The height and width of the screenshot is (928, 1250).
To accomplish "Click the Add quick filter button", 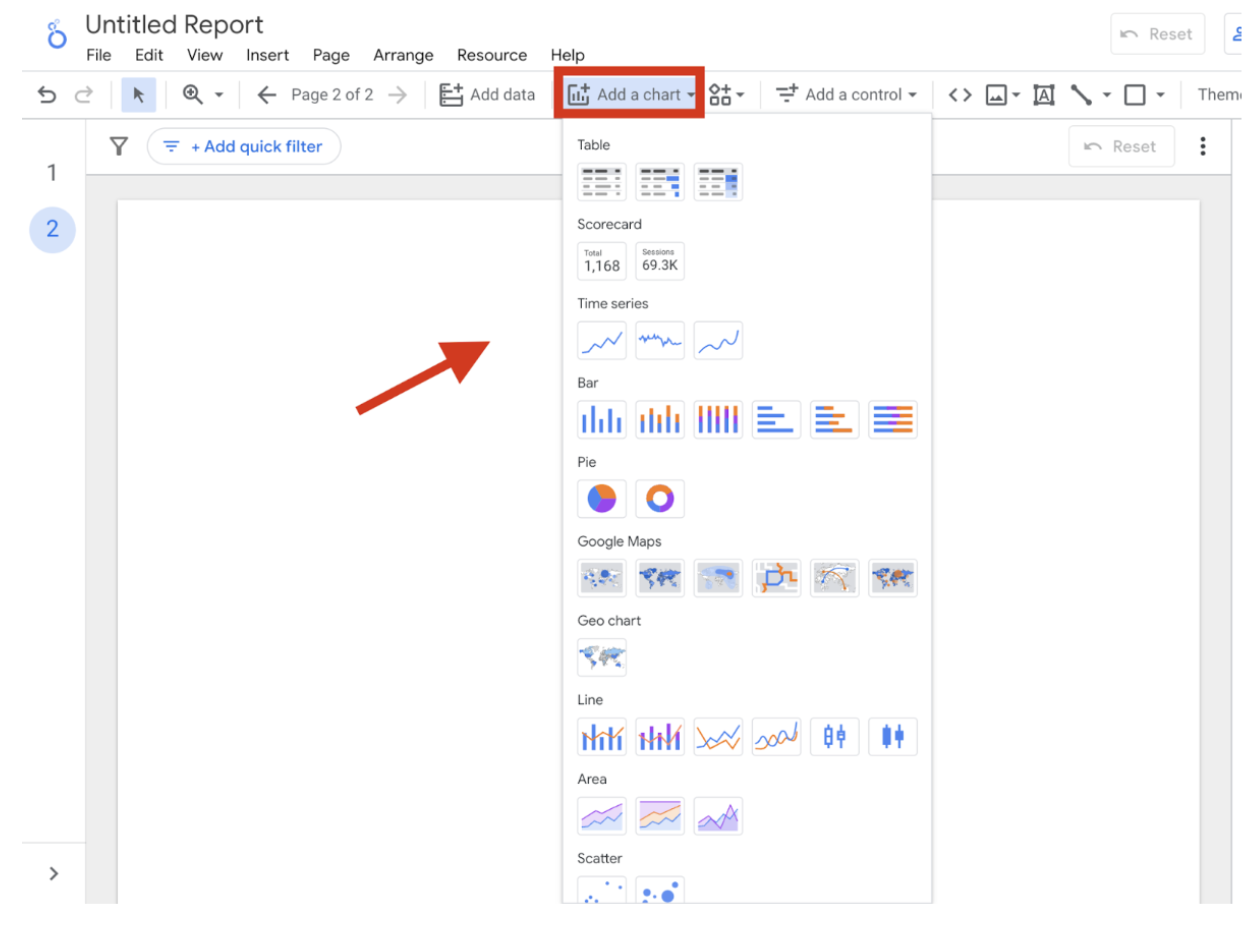I will (244, 147).
